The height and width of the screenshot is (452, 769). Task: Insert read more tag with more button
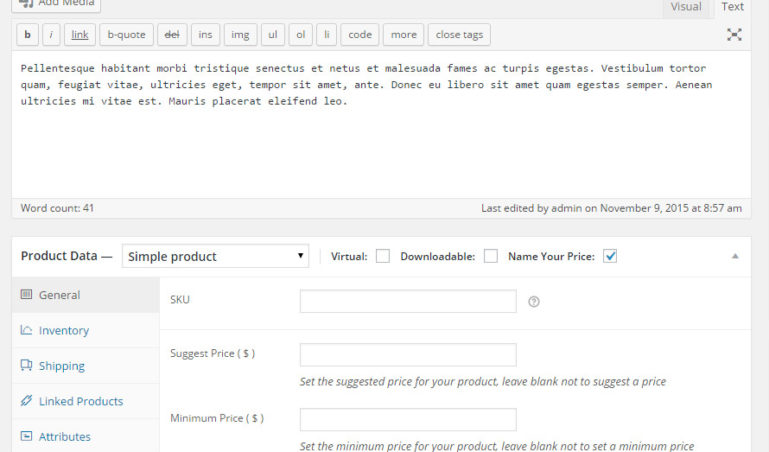coord(404,35)
